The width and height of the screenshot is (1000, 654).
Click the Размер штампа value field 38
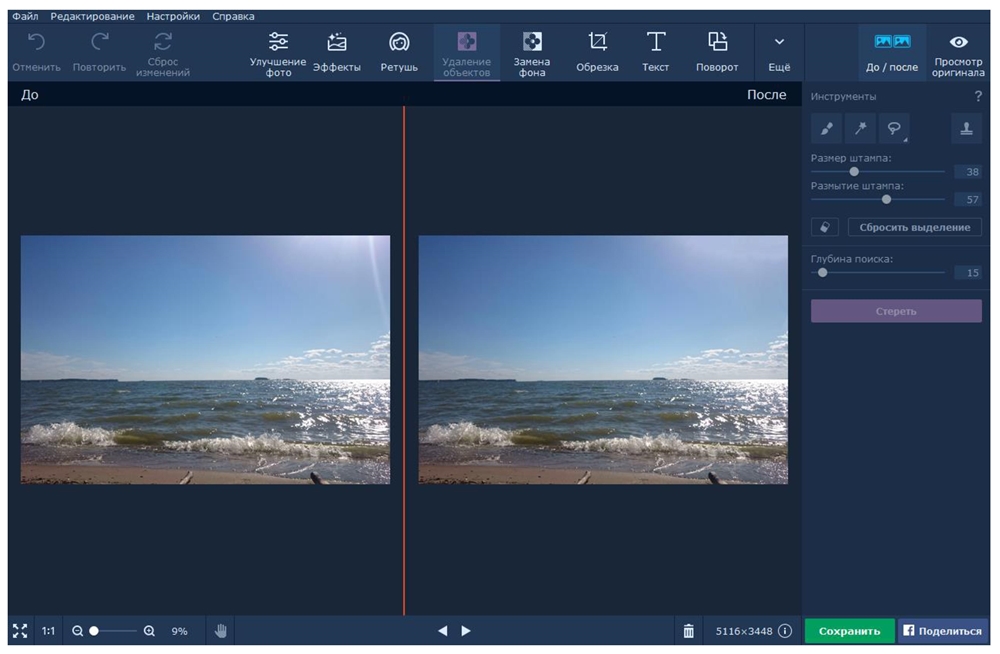tap(968, 172)
